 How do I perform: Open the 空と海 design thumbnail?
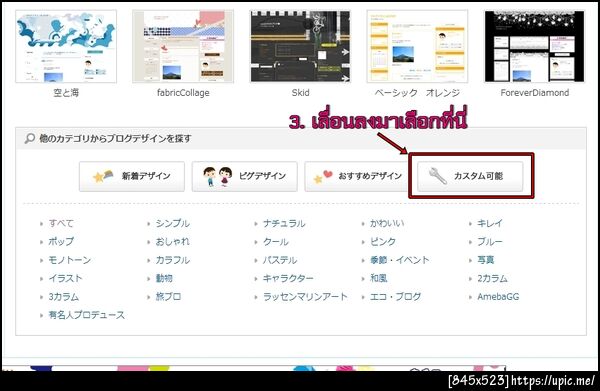pos(66,46)
